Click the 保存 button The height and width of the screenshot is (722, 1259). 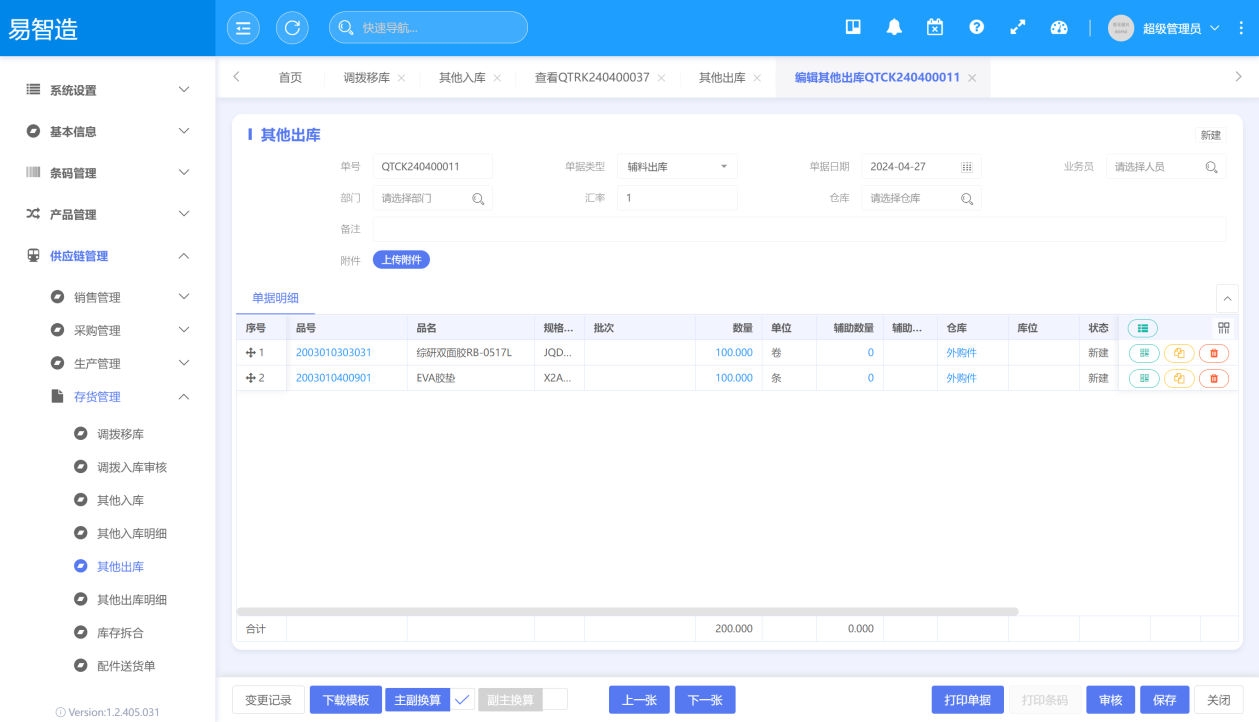[x=1164, y=700]
